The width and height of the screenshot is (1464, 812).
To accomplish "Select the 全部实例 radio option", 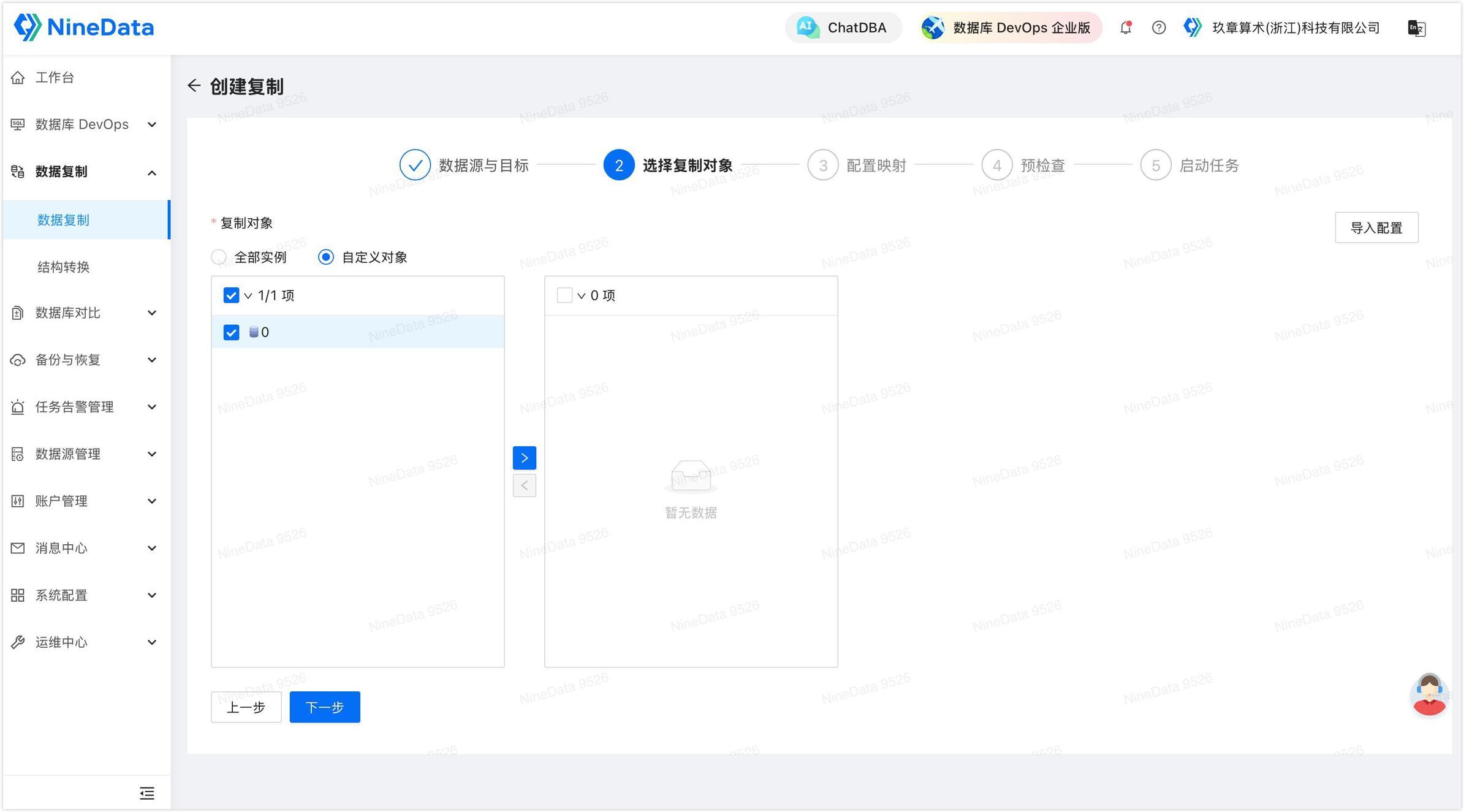I will [x=219, y=257].
